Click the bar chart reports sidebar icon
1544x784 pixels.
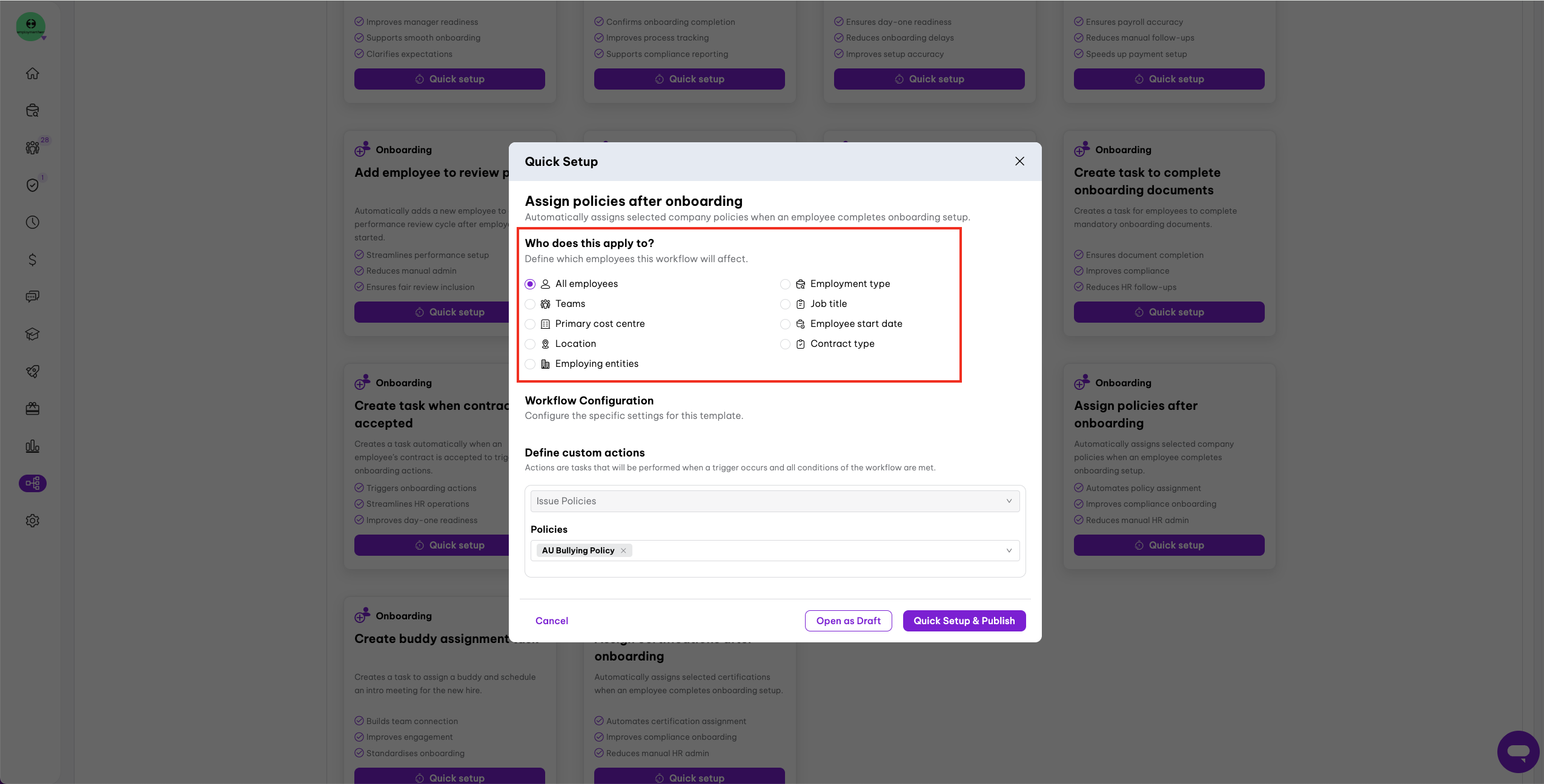[33, 446]
